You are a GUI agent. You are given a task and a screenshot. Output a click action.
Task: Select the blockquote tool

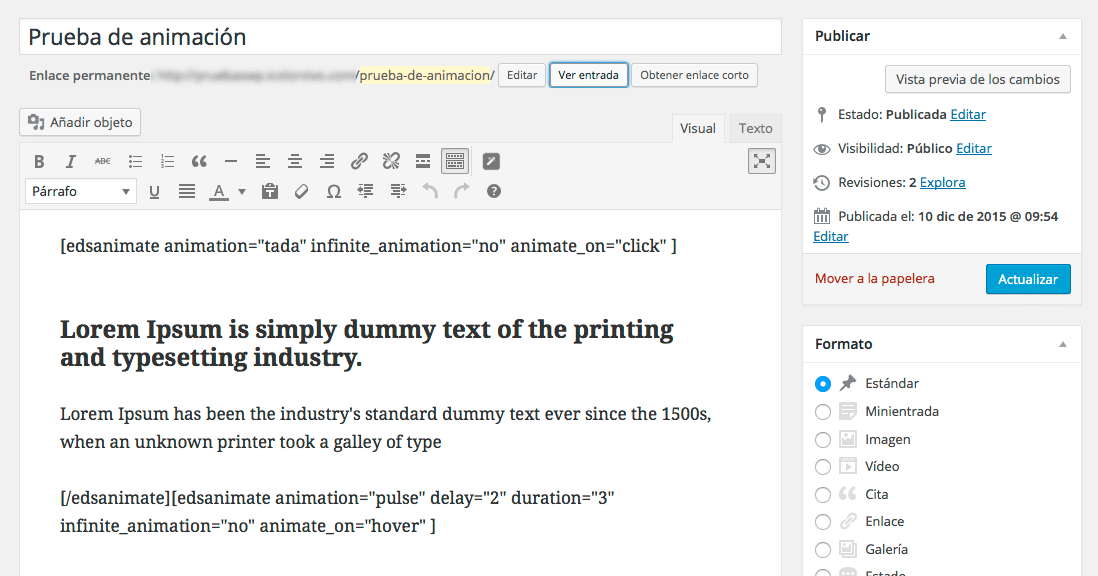[x=199, y=160]
